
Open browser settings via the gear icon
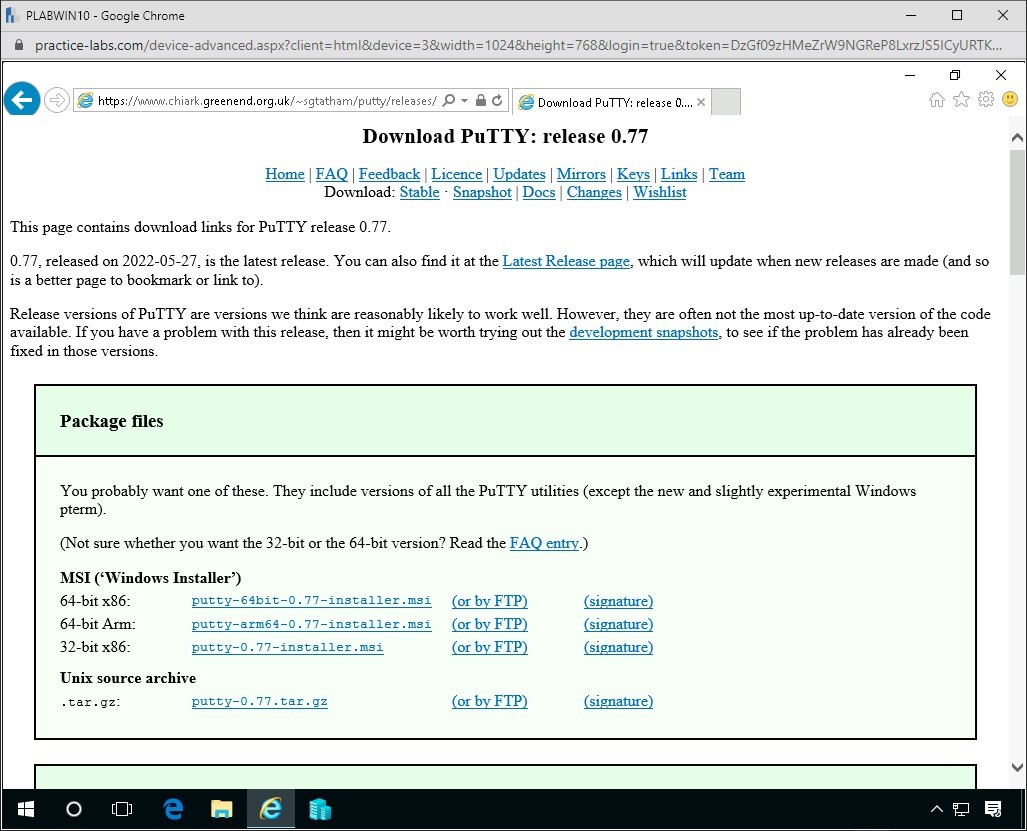986,100
